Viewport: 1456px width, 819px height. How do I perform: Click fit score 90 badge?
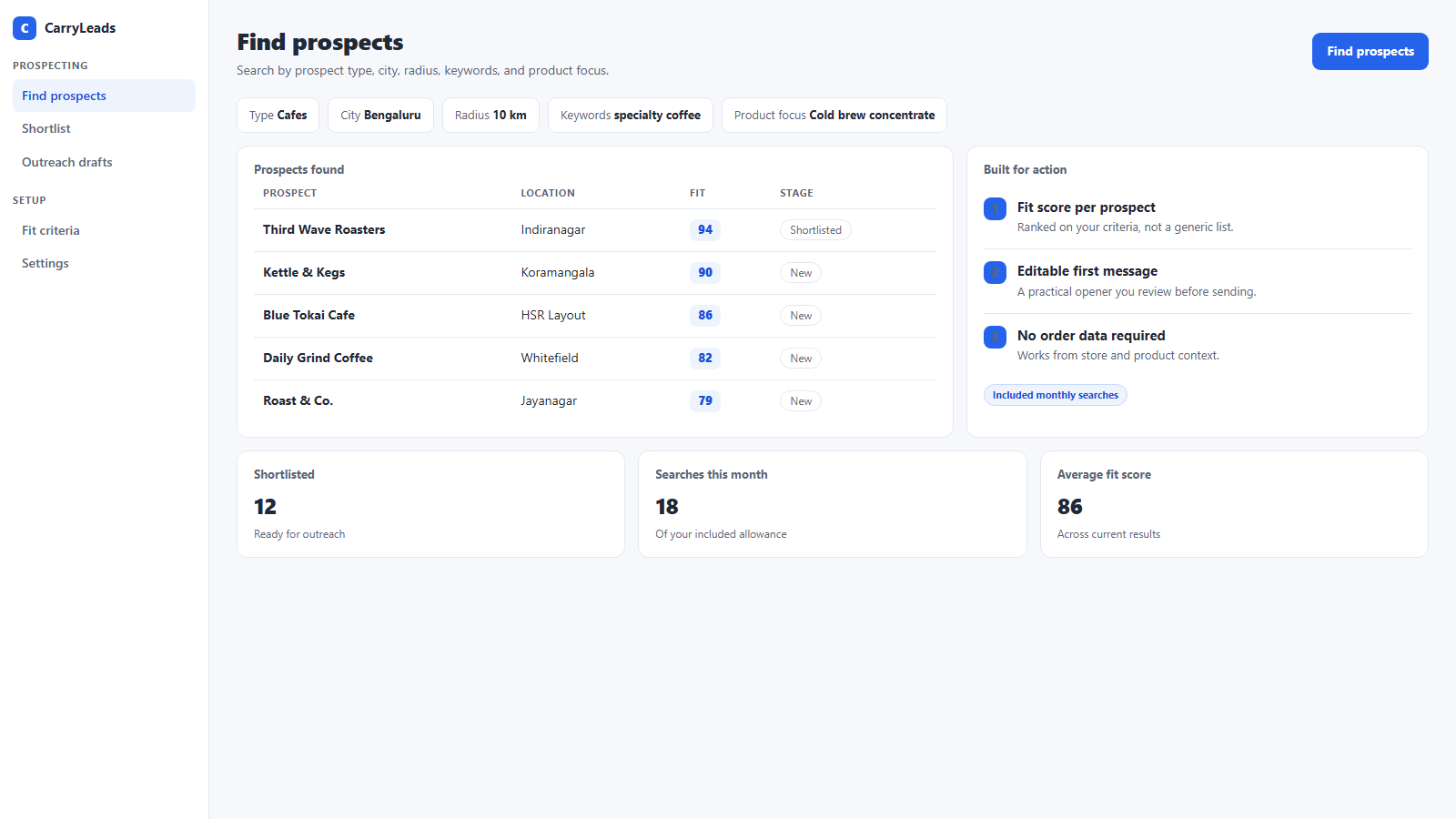click(705, 272)
